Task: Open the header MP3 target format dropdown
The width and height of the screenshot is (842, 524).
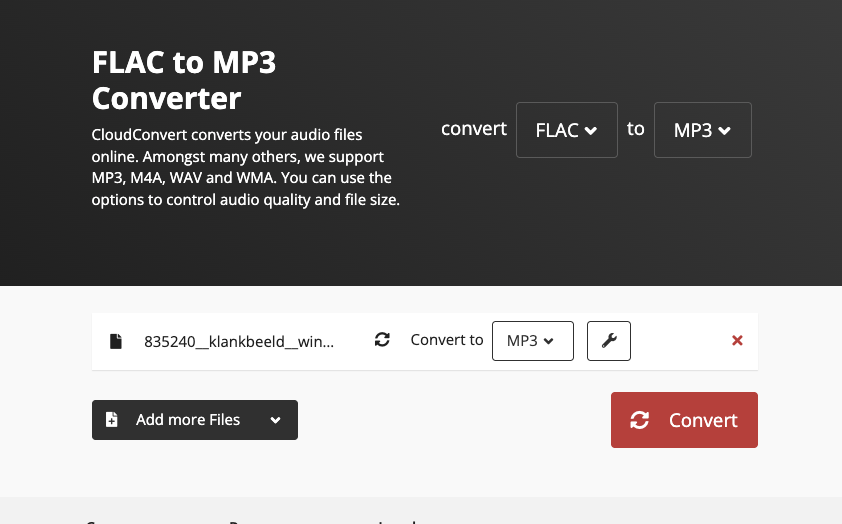Action: pos(702,130)
